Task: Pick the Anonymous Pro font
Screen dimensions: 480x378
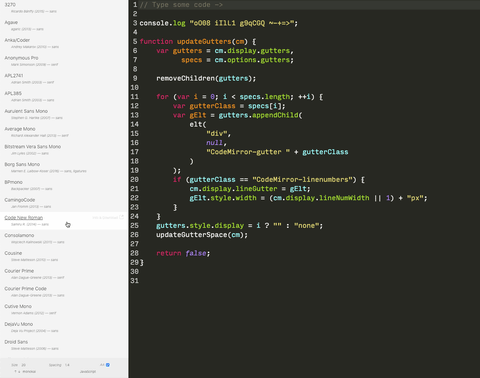Action: pos(21,58)
